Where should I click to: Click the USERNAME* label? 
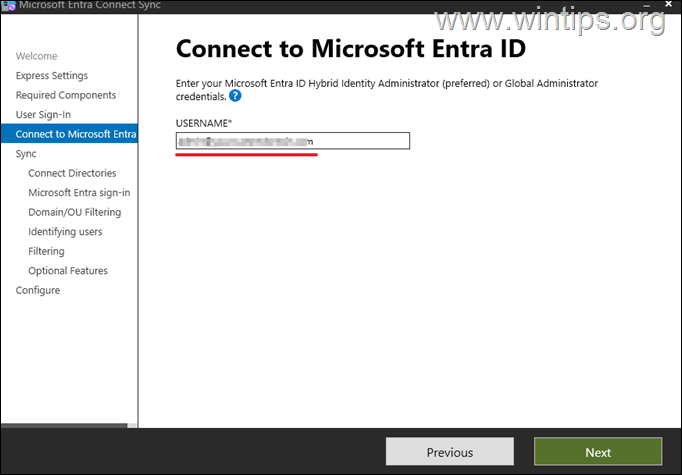click(204, 123)
